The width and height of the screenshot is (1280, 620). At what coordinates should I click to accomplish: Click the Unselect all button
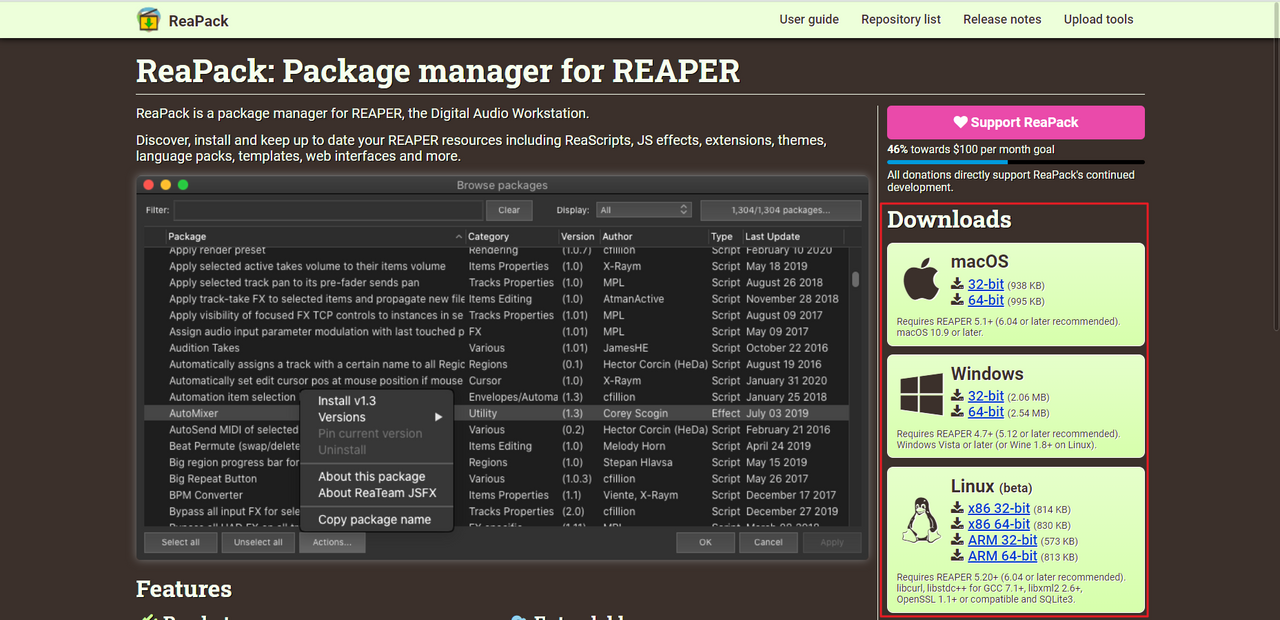[258, 542]
